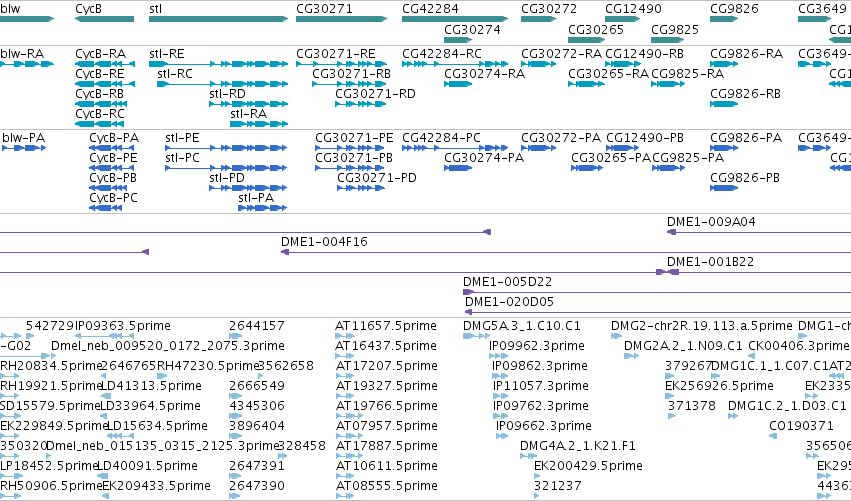The width and height of the screenshot is (851, 501).
Task: Select the CG9826-RB transcript label
Action: (746, 94)
